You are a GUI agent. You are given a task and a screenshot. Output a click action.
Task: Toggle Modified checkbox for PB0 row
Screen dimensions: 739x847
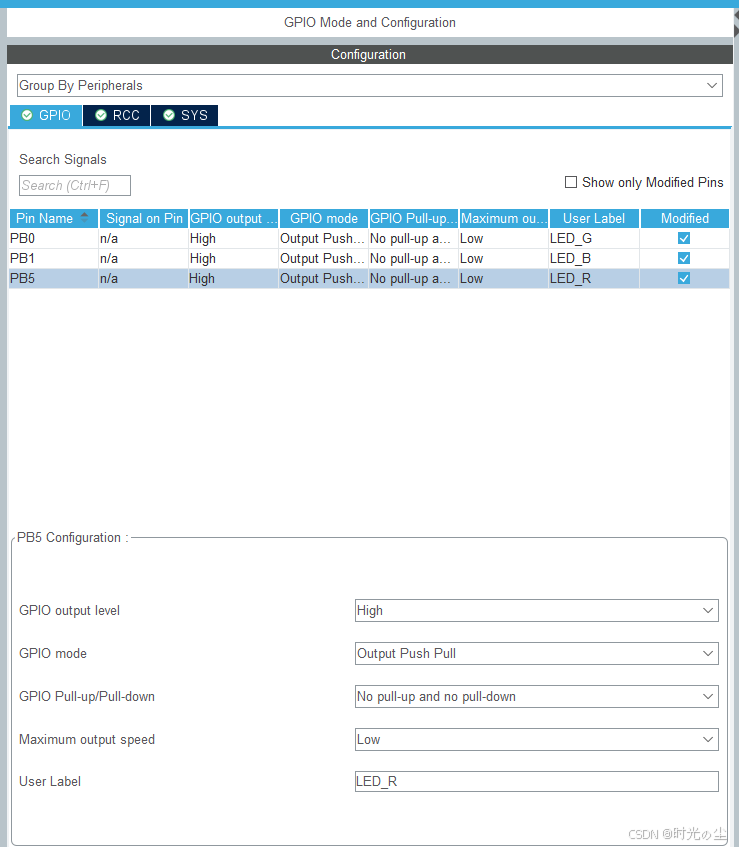click(684, 238)
